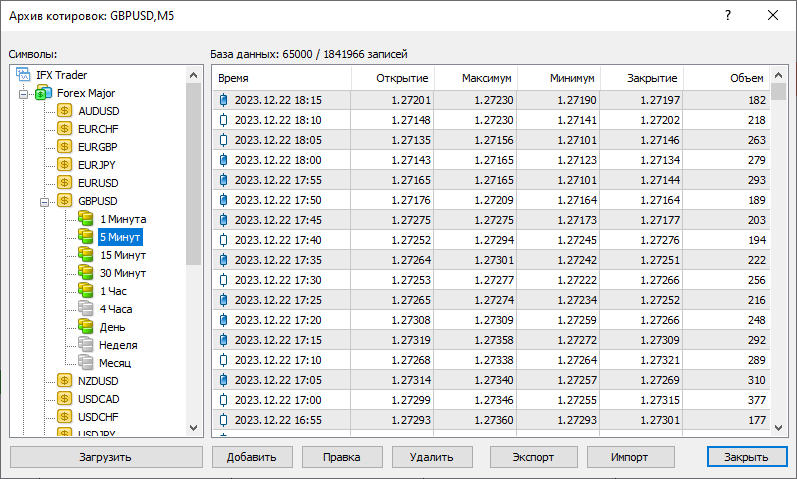Select the День timeframe

click(112, 327)
